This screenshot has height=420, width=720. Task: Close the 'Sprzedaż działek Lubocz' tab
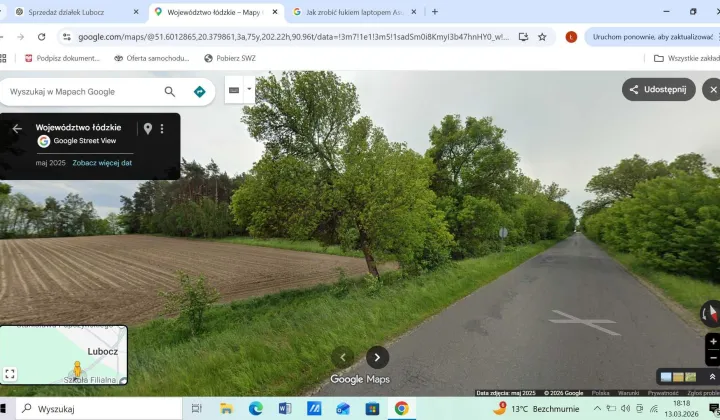[136, 12]
